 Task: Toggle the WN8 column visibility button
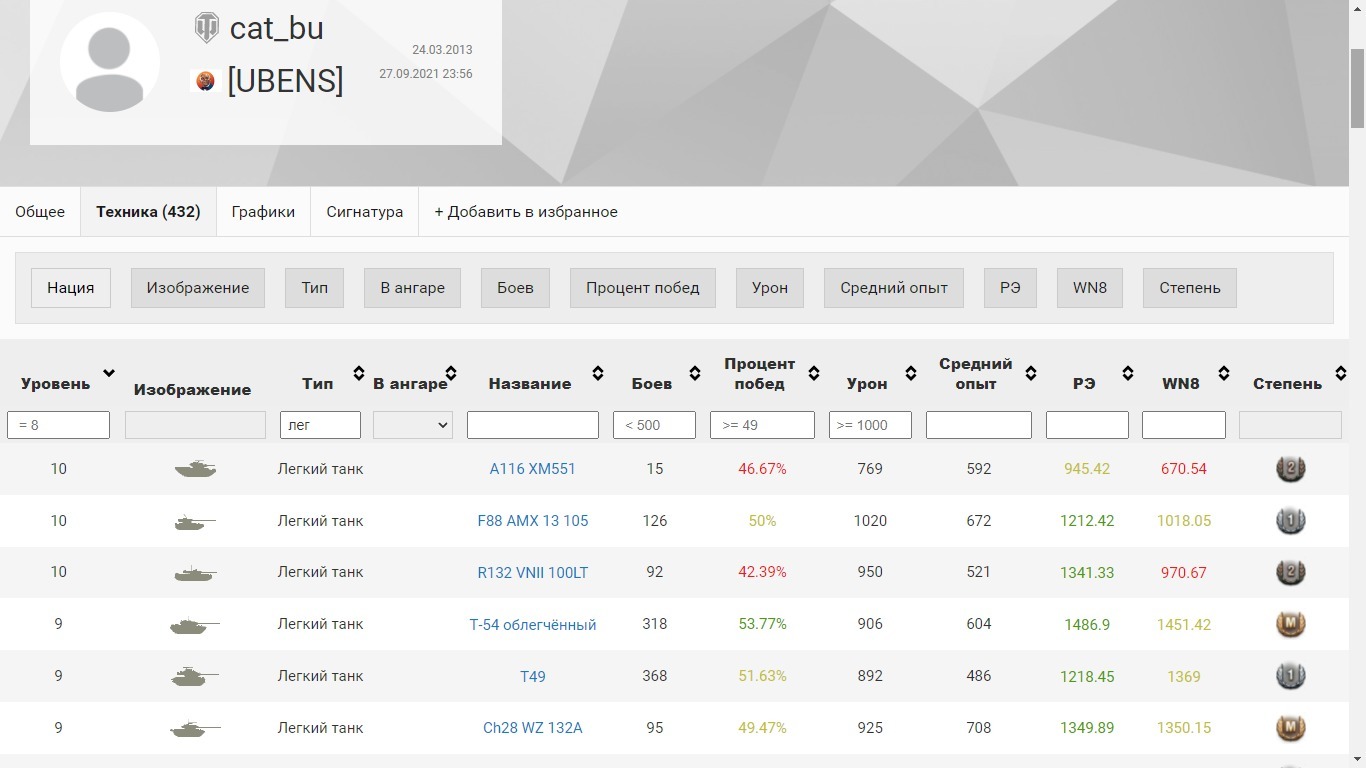click(1089, 288)
